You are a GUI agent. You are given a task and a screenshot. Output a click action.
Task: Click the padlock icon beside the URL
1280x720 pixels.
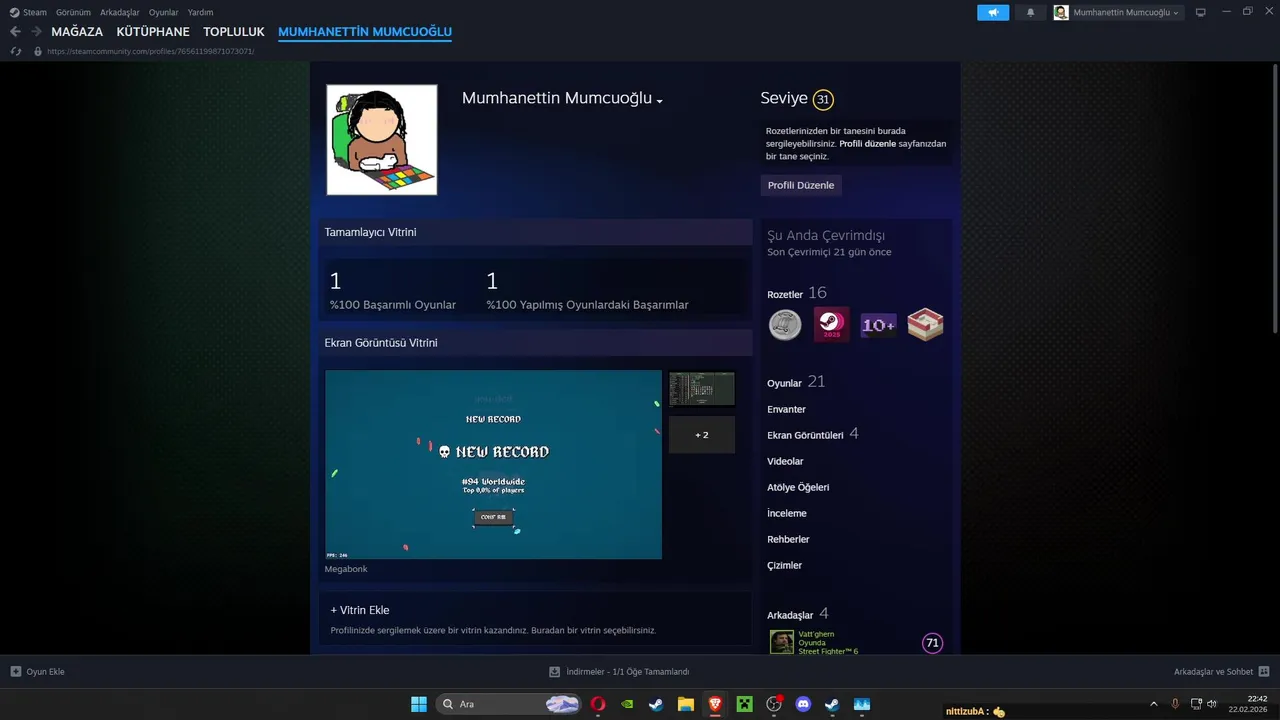point(38,51)
